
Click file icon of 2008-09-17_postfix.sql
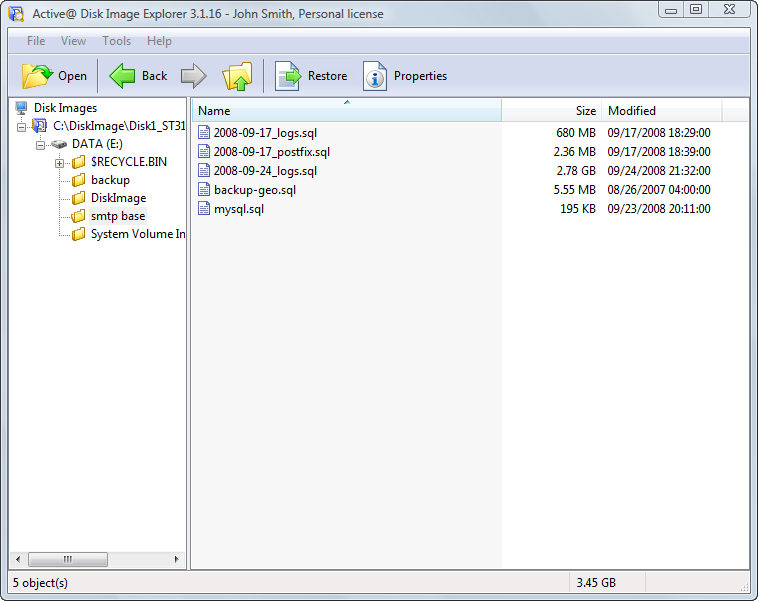(x=204, y=152)
